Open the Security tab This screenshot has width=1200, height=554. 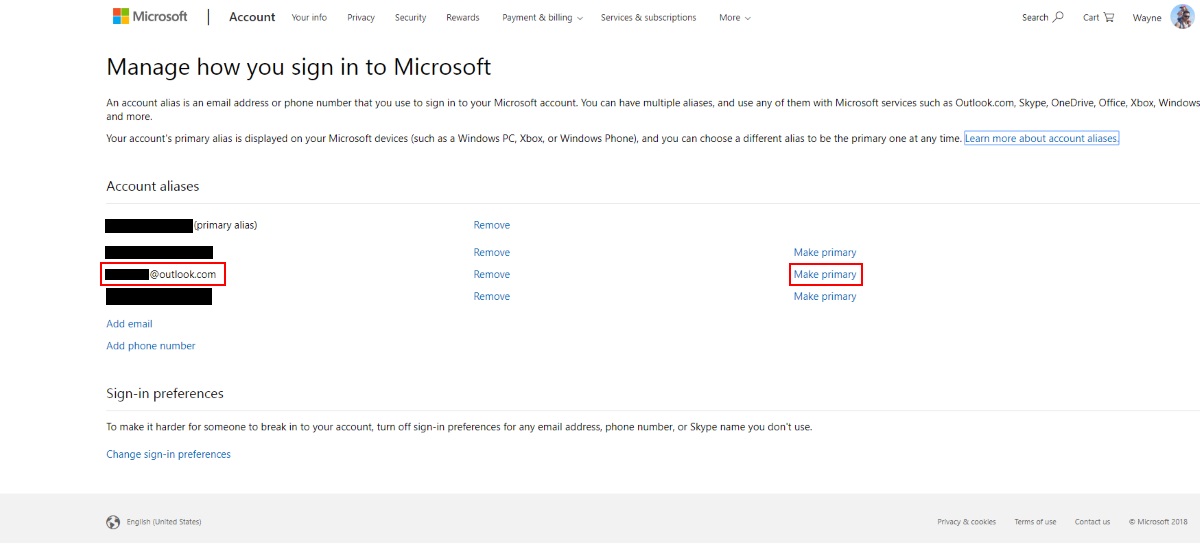tap(410, 18)
